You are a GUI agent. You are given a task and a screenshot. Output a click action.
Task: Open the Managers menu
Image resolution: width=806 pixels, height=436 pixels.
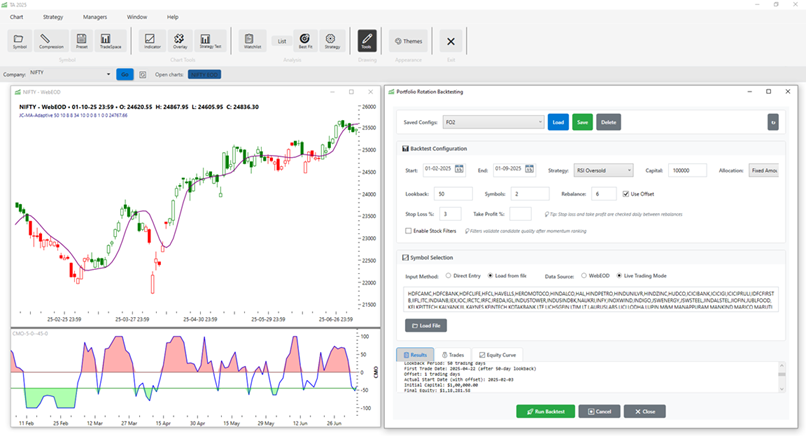point(95,17)
